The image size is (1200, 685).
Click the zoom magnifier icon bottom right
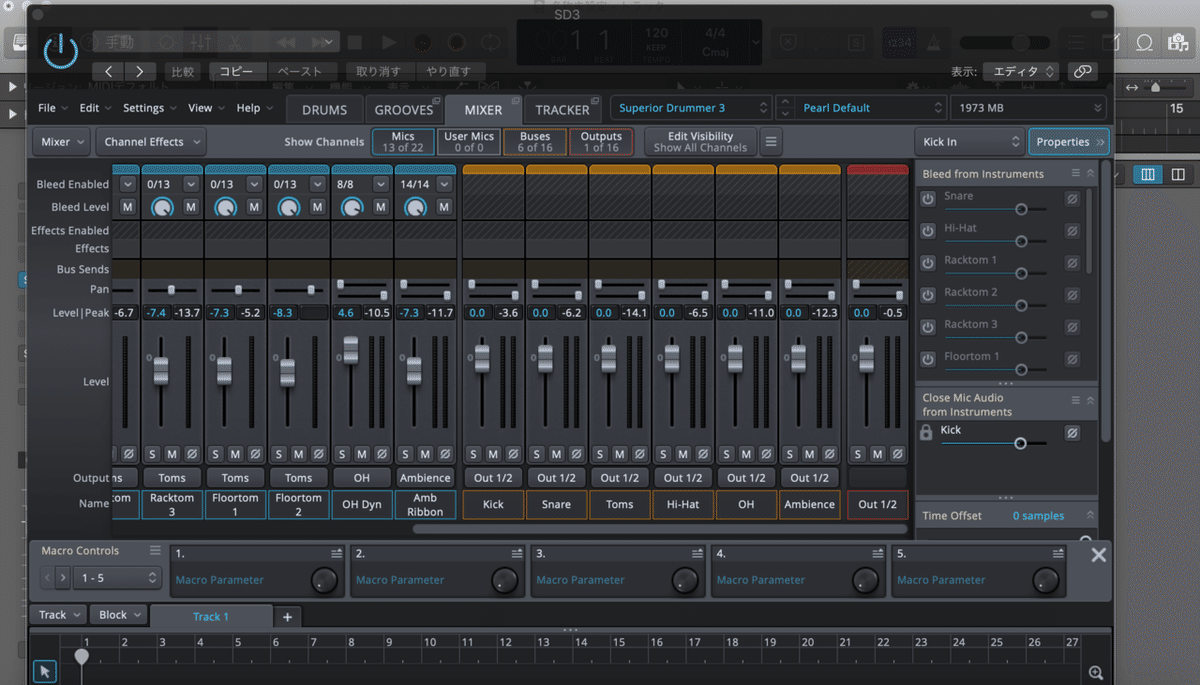click(1095, 672)
